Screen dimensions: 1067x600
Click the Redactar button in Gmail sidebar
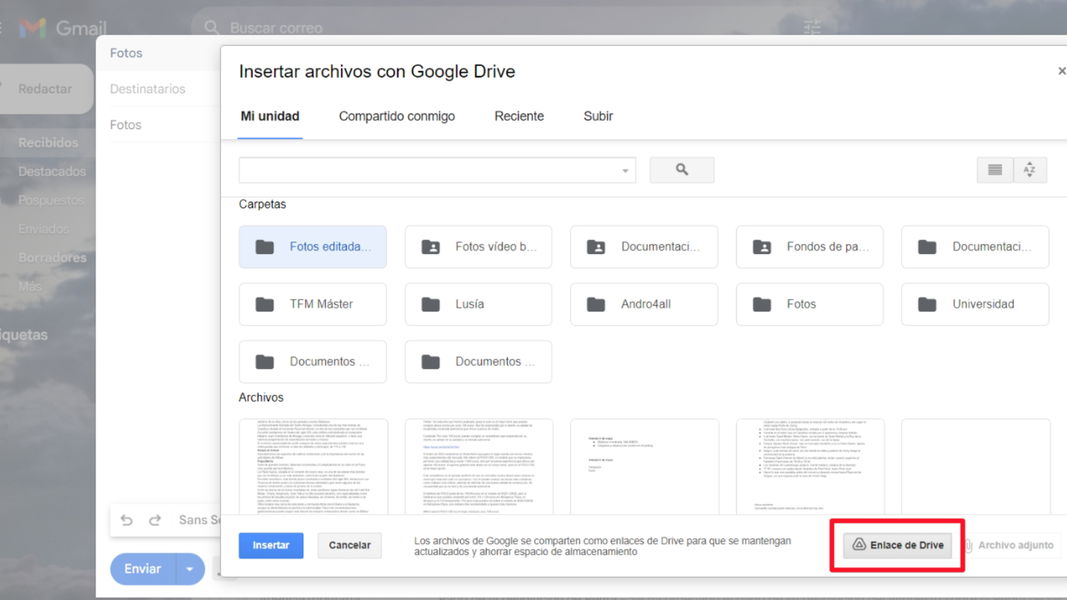coord(45,89)
